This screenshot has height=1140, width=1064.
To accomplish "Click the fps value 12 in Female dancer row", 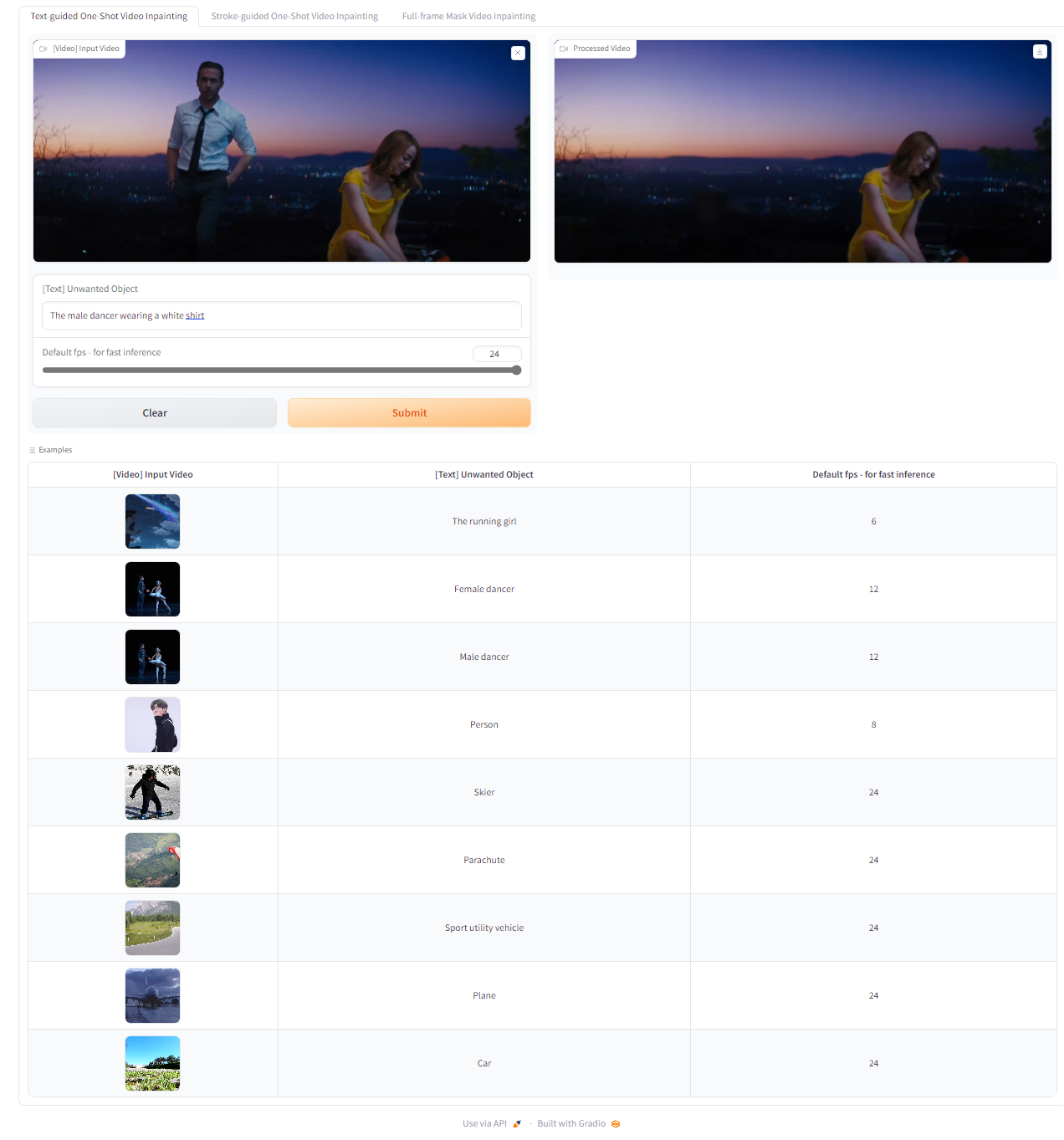I will click(x=874, y=589).
